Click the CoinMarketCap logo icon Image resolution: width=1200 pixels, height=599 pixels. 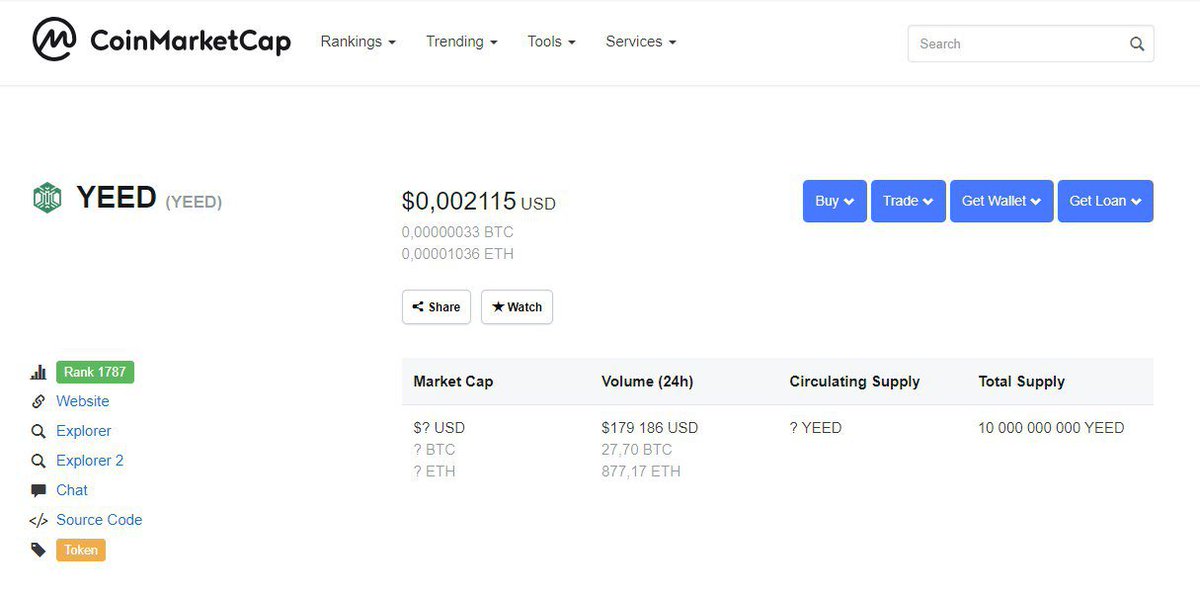pos(54,41)
